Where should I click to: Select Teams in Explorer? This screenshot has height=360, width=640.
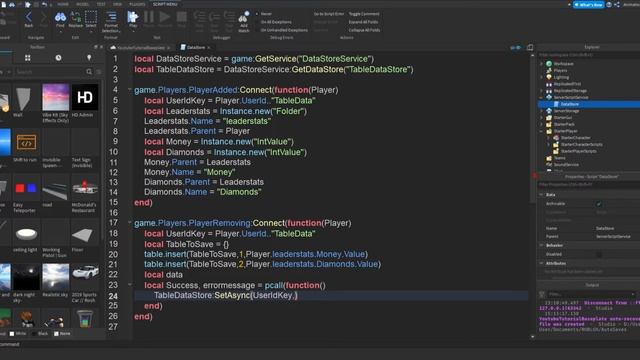click(559, 158)
